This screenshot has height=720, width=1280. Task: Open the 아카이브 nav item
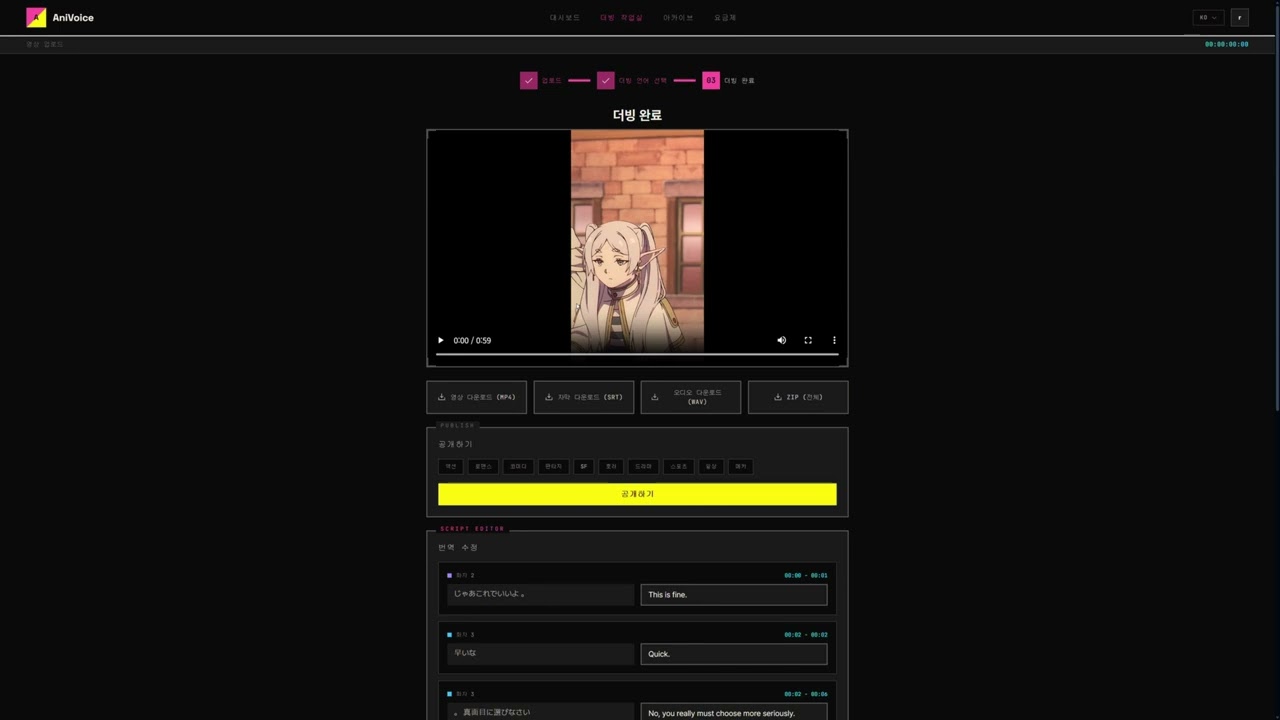coord(678,18)
